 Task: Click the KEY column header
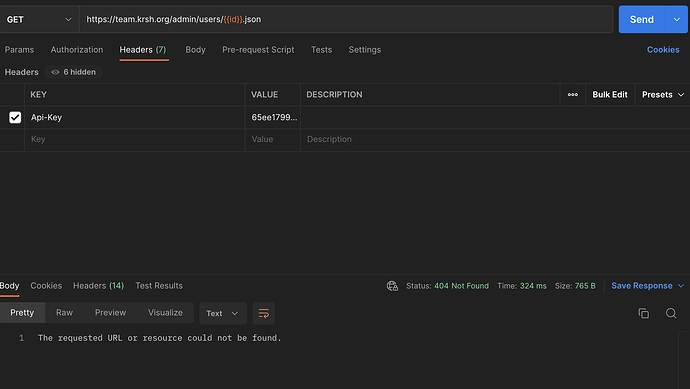39,95
